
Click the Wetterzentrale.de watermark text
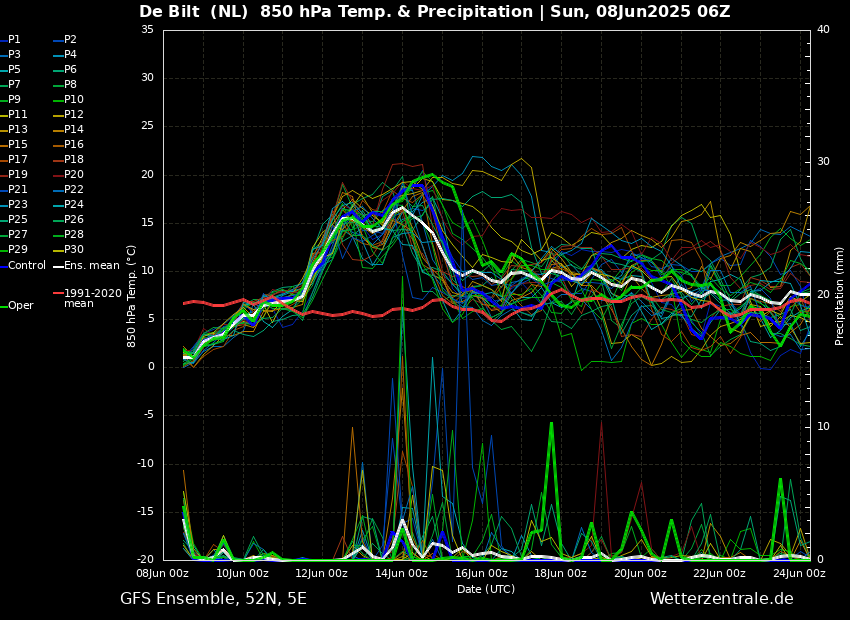point(721,599)
